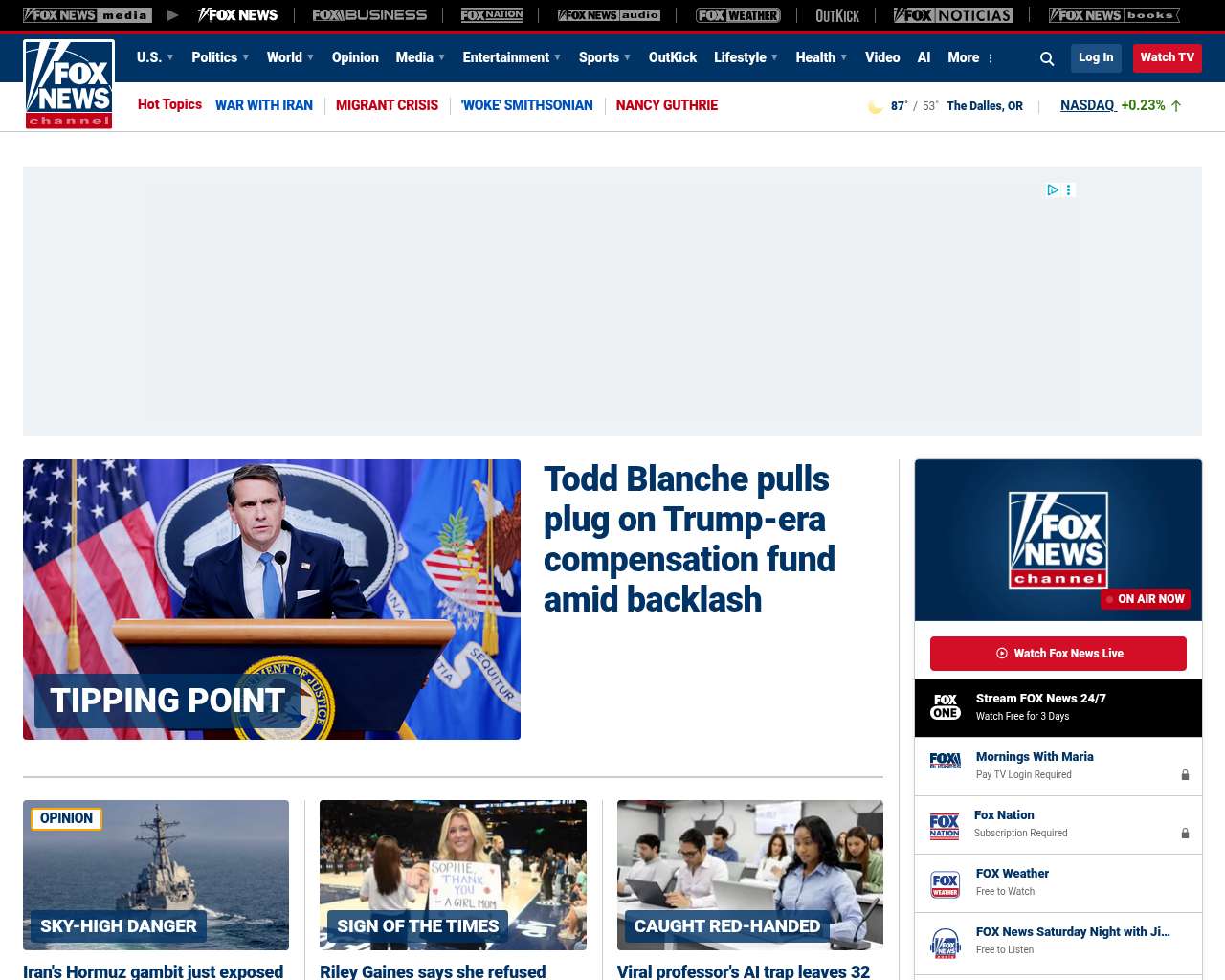Select WAR WITH IRAN hot topic
The height and width of the screenshot is (980, 1225).
click(x=264, y=105)
